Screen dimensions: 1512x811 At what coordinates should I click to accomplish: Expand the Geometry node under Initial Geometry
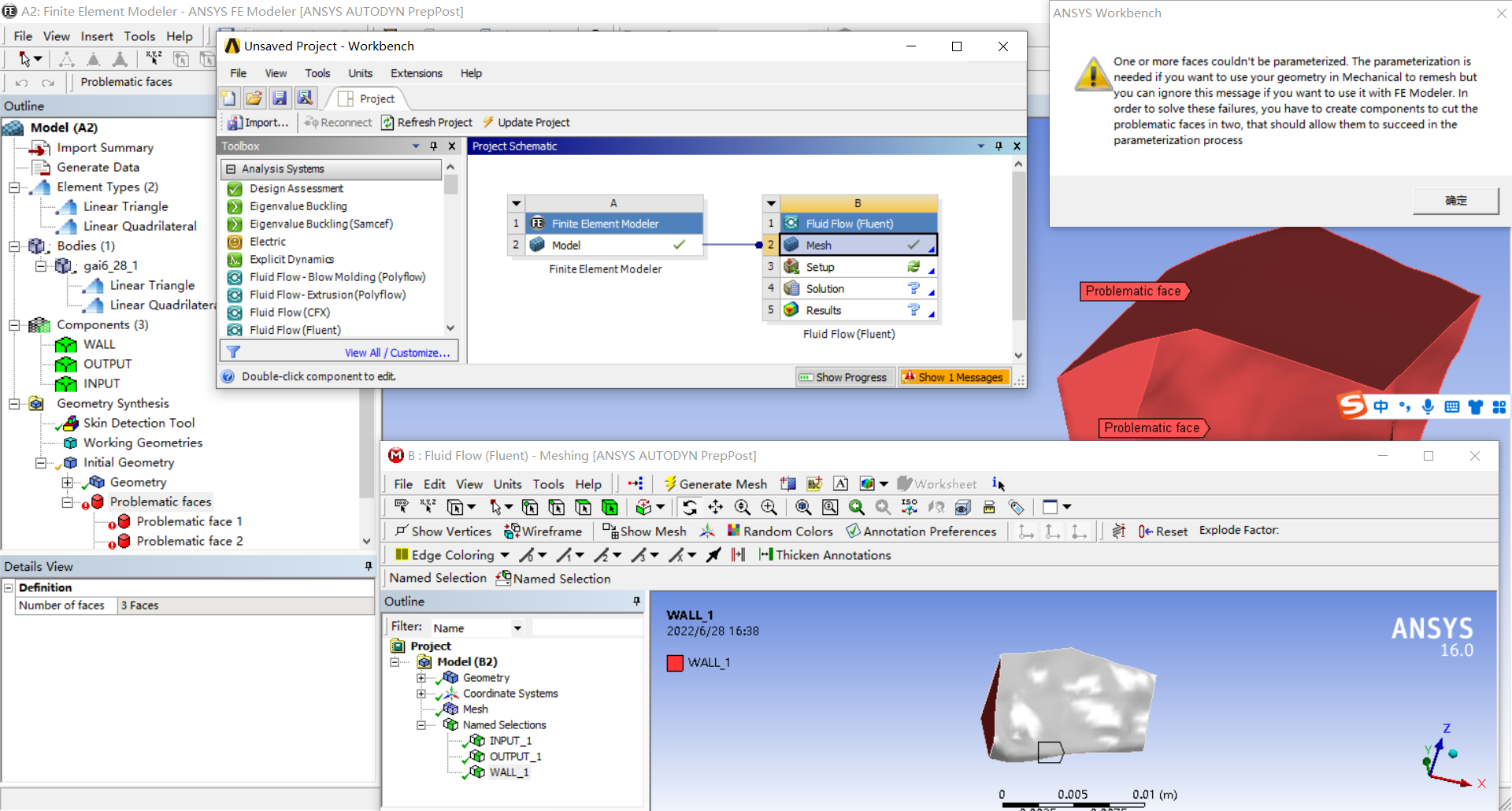pos(67,483)
